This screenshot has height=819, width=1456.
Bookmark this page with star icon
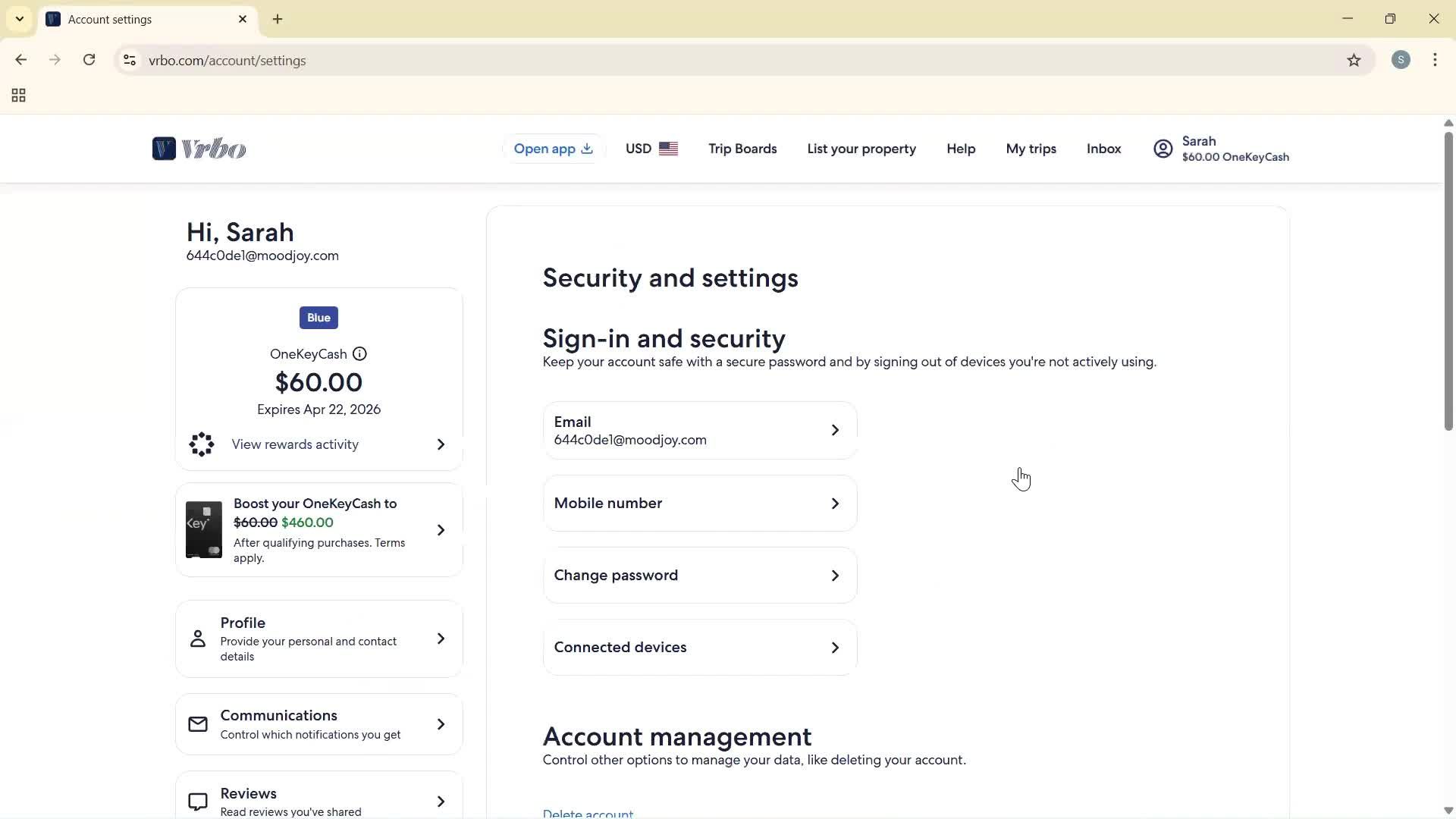pyautogui.click(x=1354, y=61)
